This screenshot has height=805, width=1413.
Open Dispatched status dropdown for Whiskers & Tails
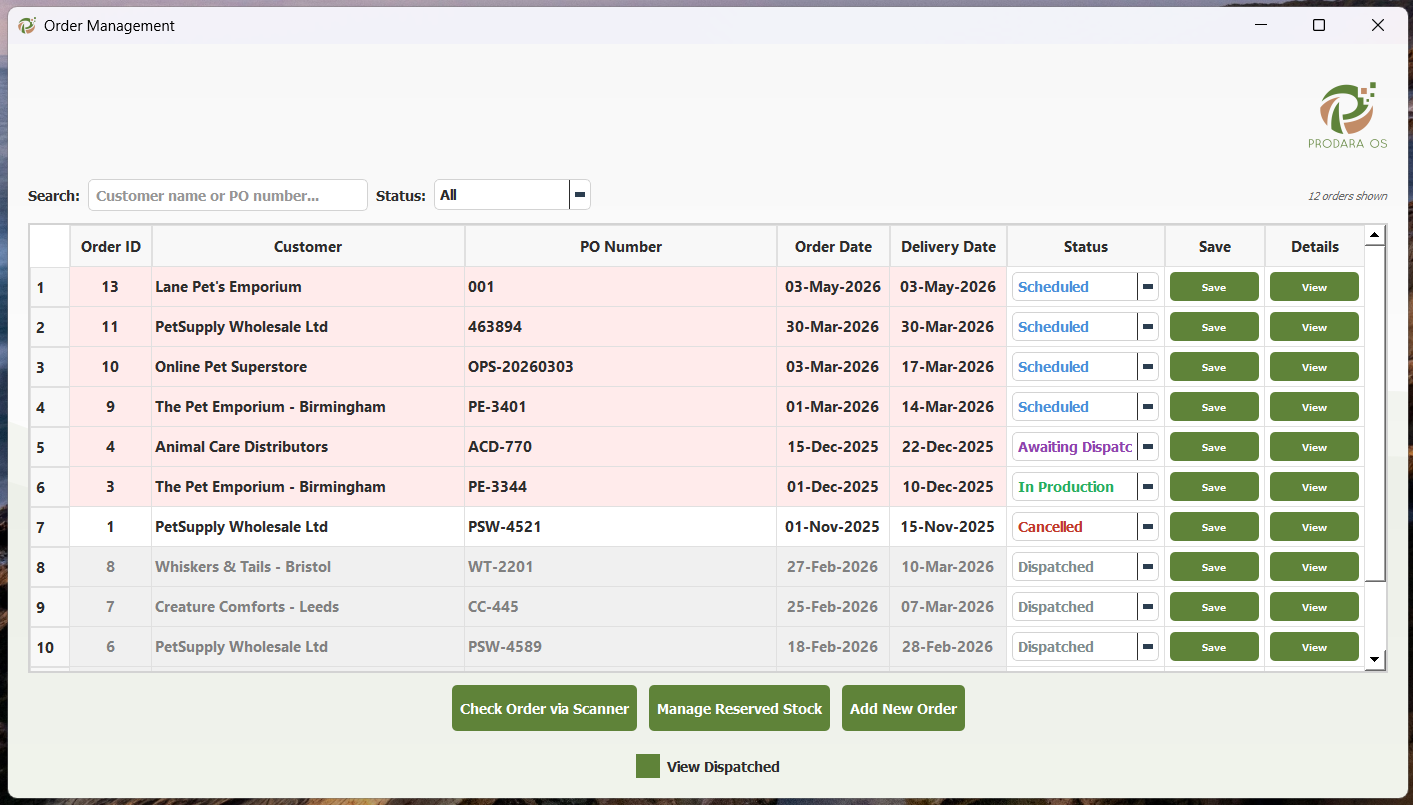(1085, 567)
